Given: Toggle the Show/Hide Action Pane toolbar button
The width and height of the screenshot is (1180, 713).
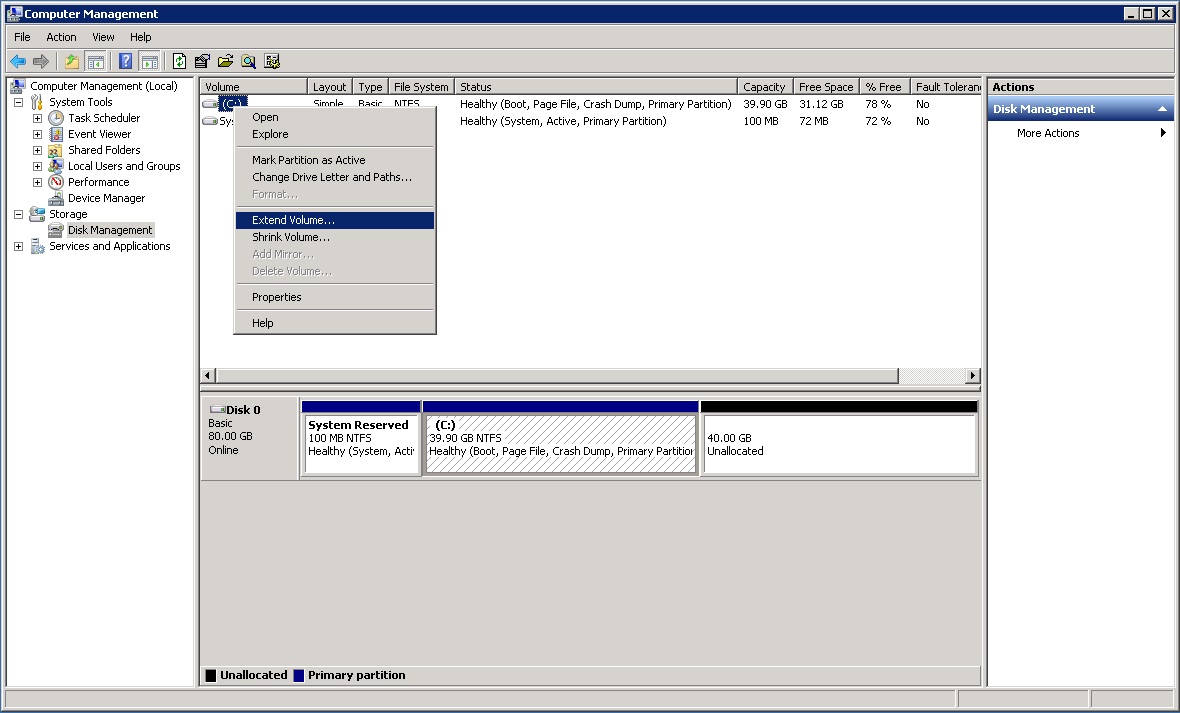Looking at the screenshot, I should tap(149, 61).
